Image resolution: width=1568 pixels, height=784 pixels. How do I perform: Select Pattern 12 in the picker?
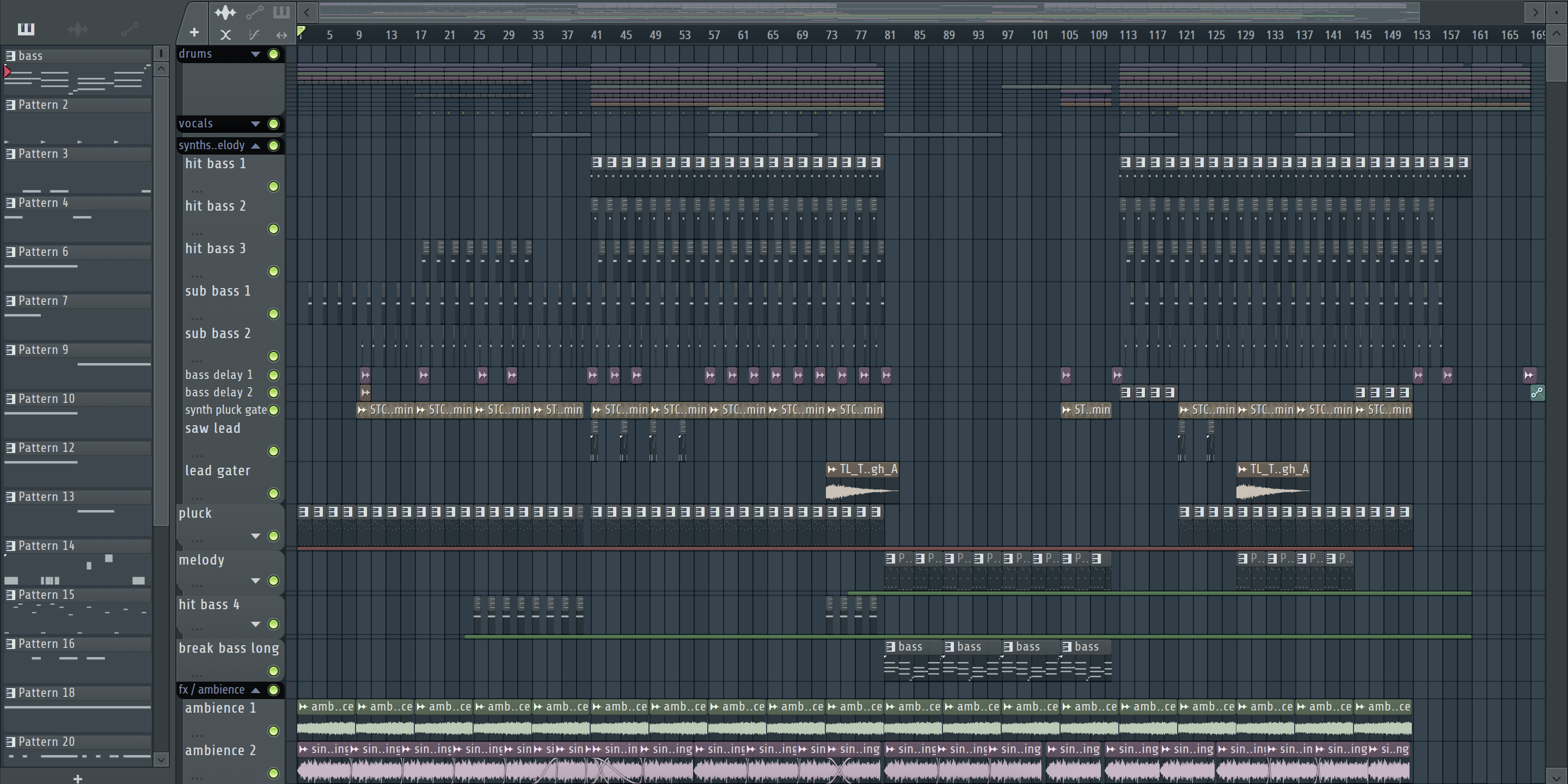77,448
